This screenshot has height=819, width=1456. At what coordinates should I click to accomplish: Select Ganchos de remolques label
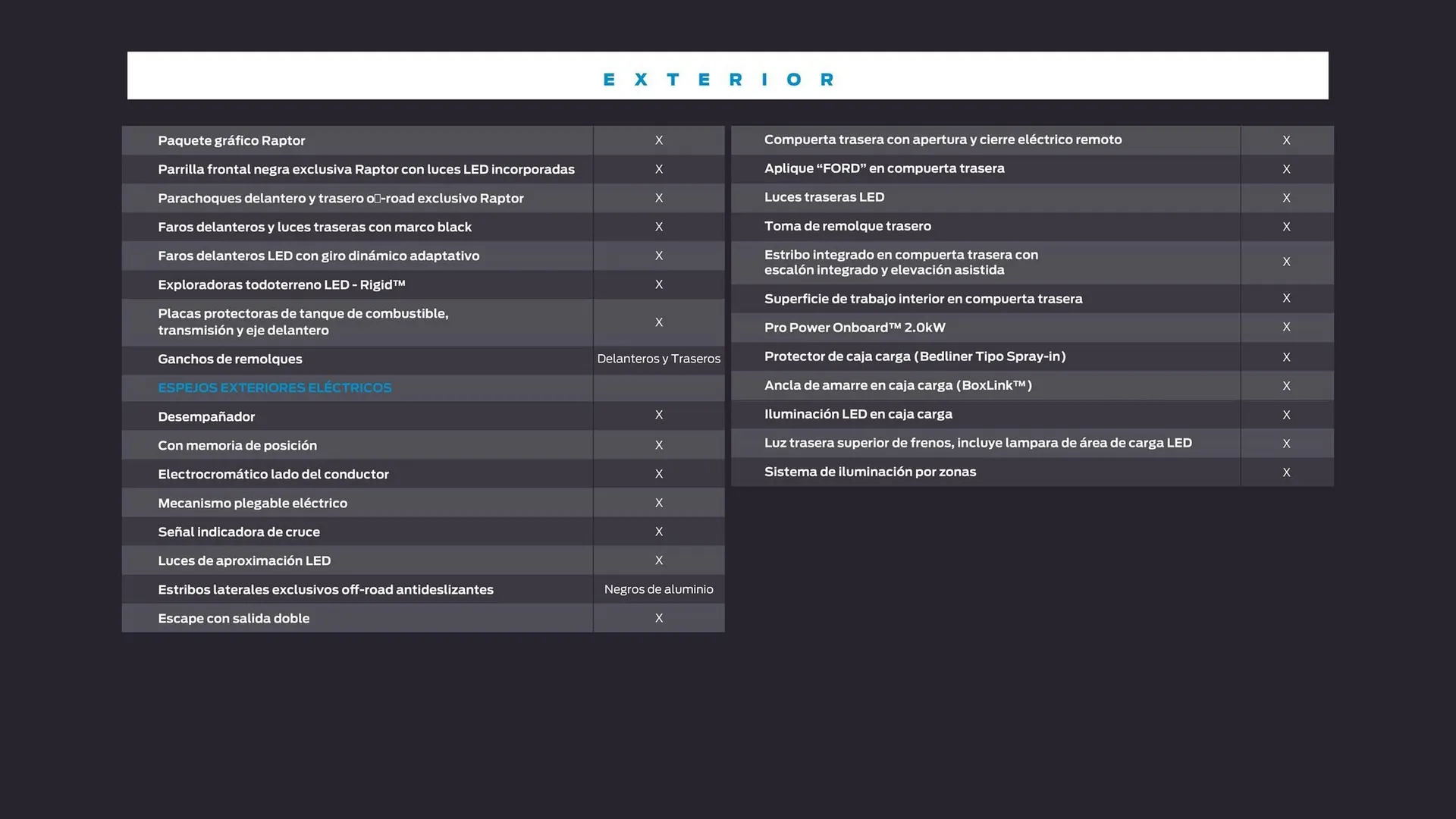click(230, 359)
